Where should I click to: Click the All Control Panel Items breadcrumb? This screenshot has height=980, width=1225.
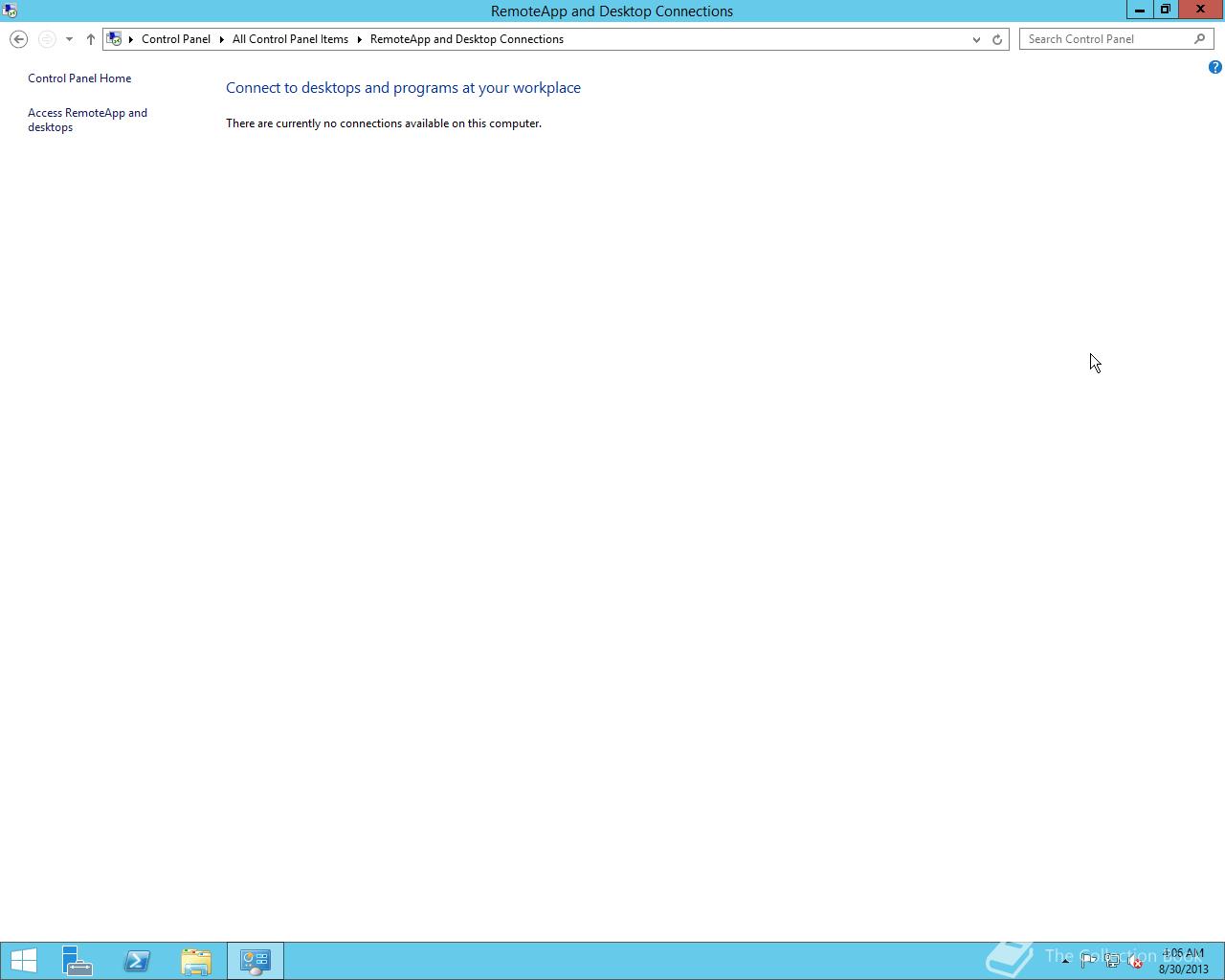pyautogui.click(x=290, y=39)
